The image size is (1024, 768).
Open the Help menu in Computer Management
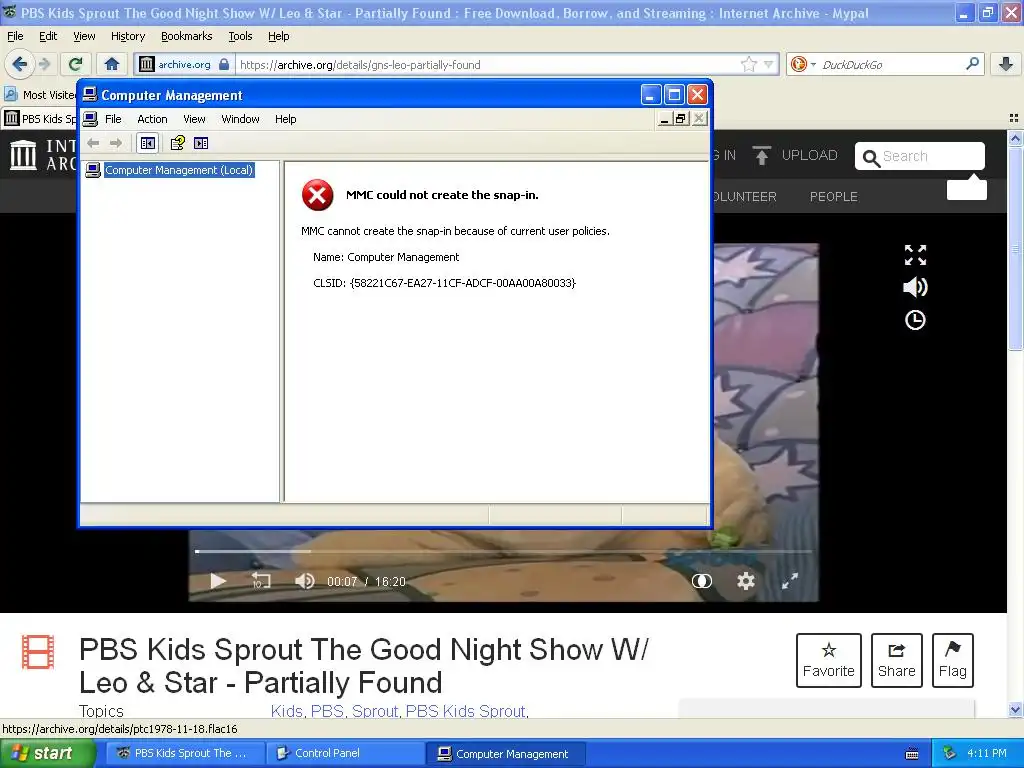click(285, 119)
